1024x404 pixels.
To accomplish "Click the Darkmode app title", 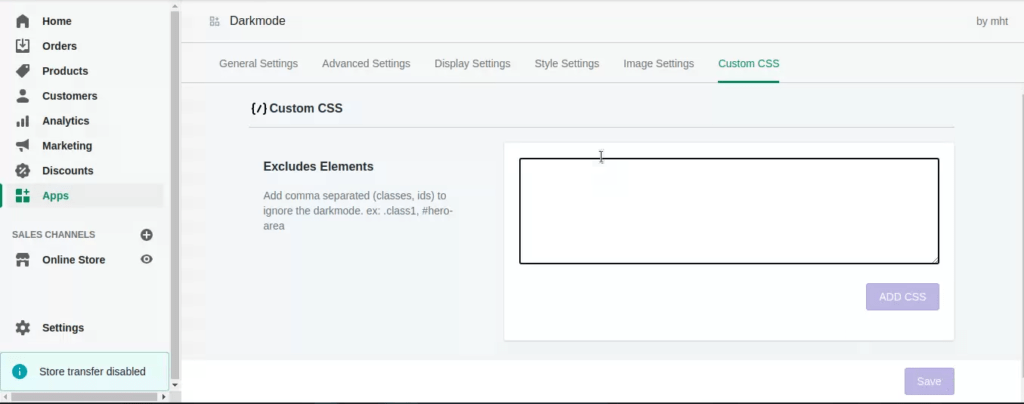I will [257, 21].
